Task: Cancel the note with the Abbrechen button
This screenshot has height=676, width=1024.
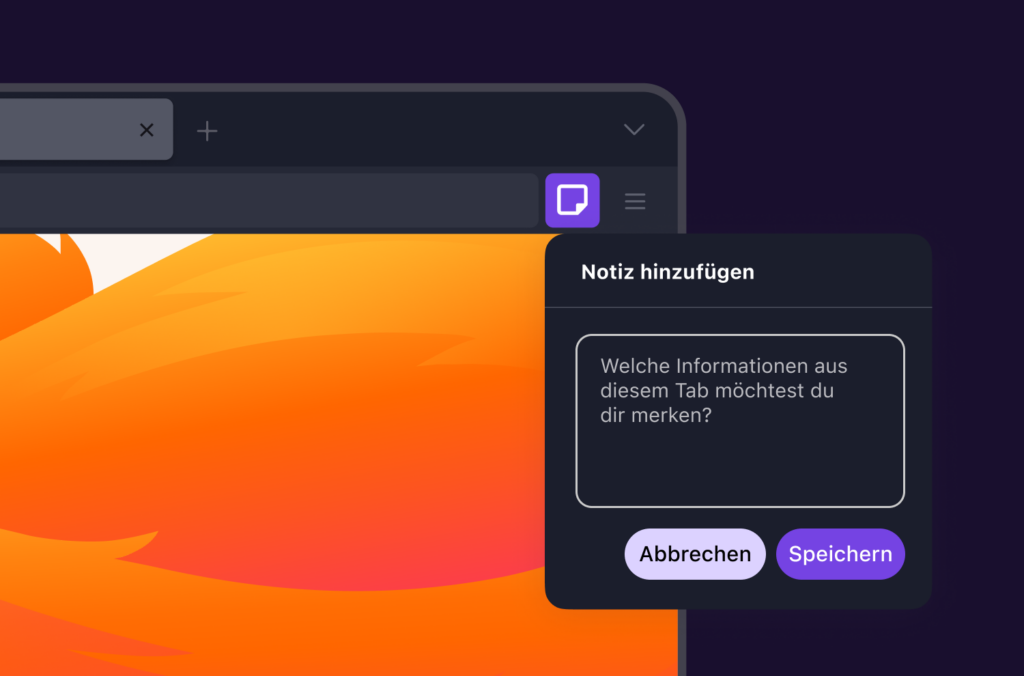Action: (x=695, y=554)
